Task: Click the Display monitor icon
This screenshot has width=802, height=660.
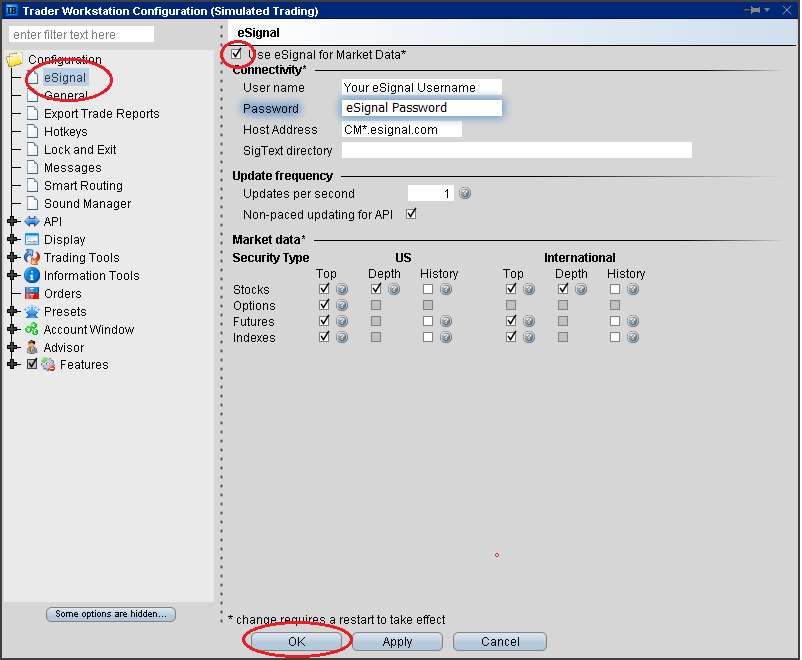Action: (32, 239)
